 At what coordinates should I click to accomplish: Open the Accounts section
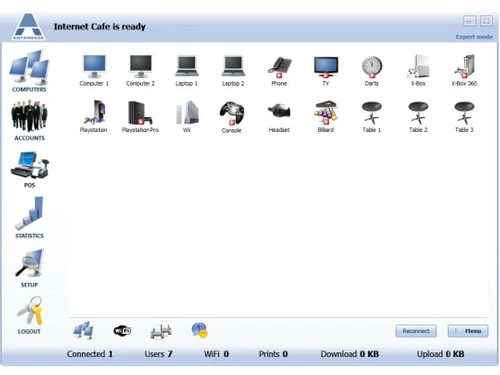point(29,120)
